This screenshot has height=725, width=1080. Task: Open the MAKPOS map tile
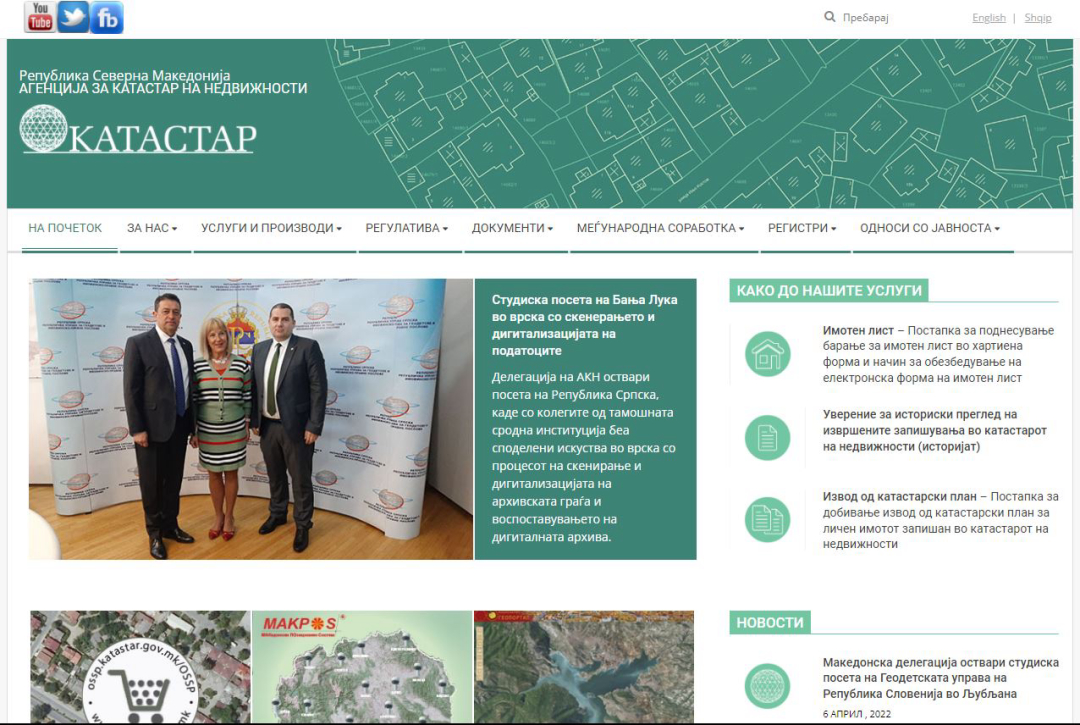(362, 666)
